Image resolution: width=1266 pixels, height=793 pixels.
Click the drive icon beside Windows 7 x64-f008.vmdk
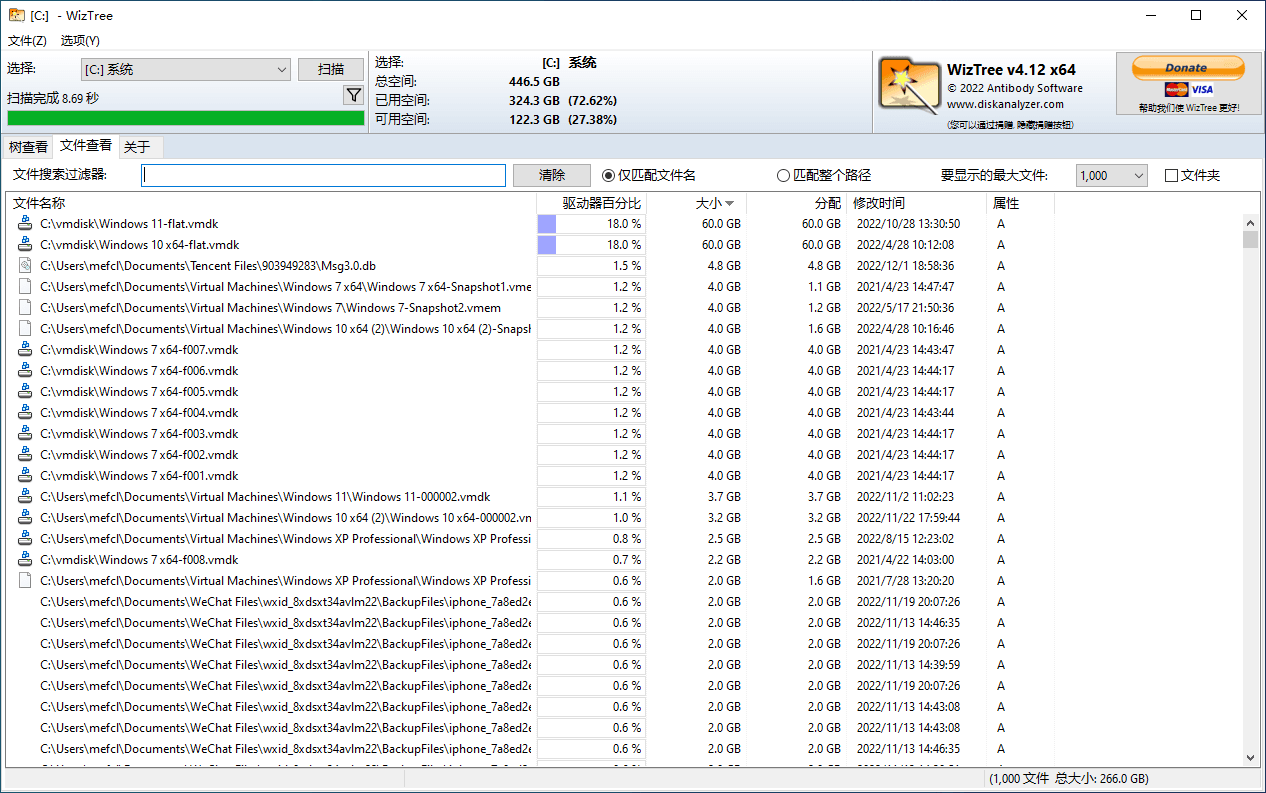tap(22, 559)
